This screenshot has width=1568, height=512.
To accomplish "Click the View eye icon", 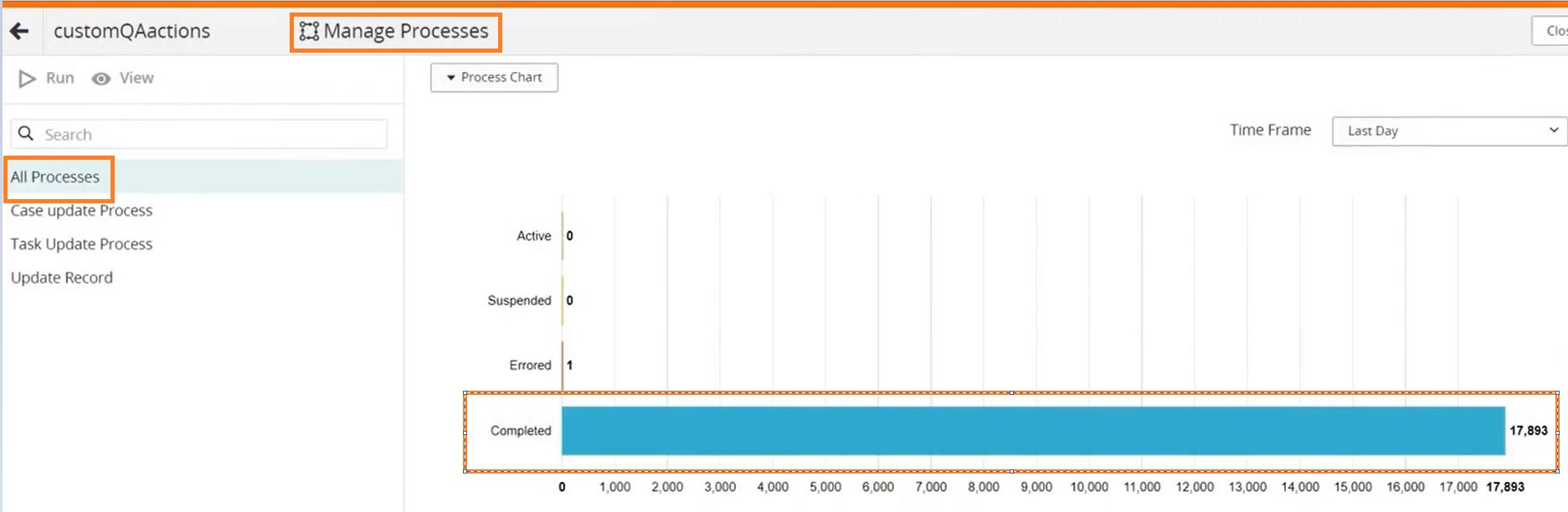I will point(101,79).
